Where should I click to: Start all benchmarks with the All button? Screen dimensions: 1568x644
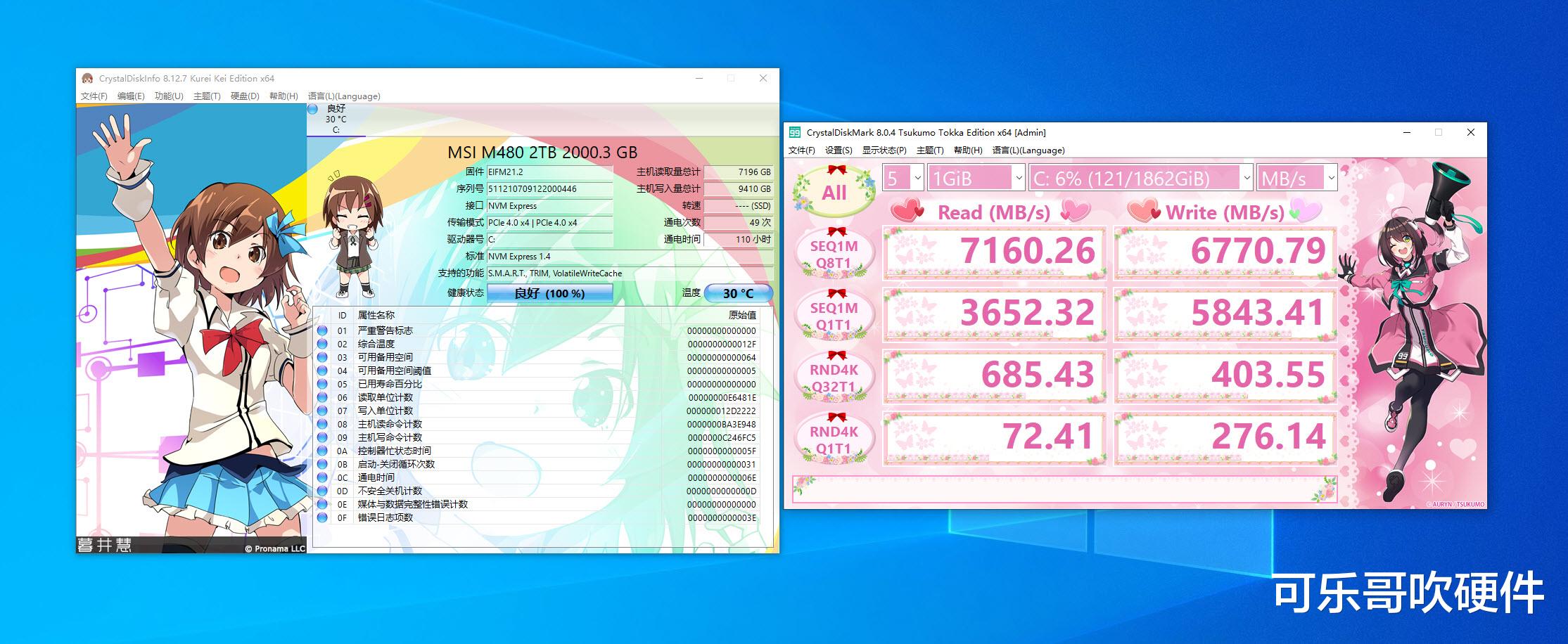(x=834, y=191)
